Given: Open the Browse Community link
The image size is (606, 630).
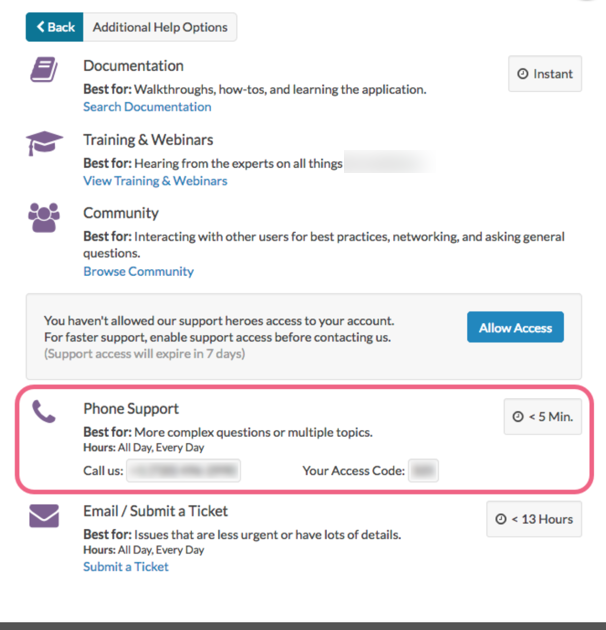Looking at the screenshot, I should click(138, 271).
